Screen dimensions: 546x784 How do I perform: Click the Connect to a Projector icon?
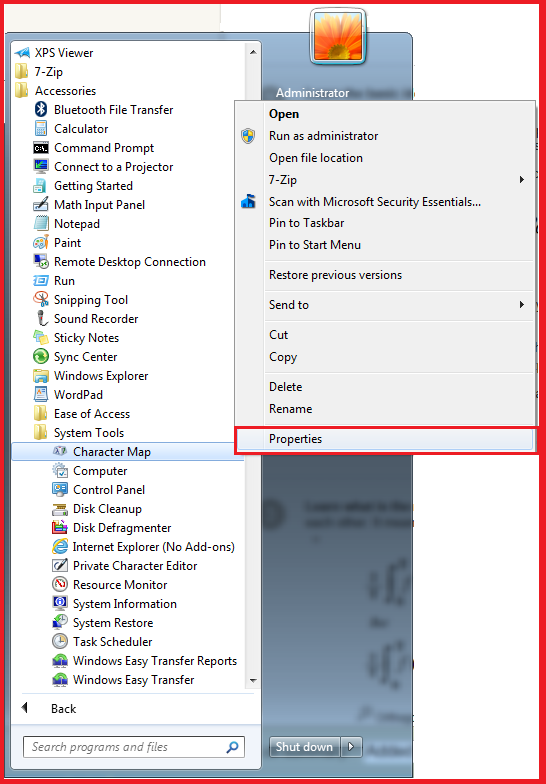coord(41,166)
